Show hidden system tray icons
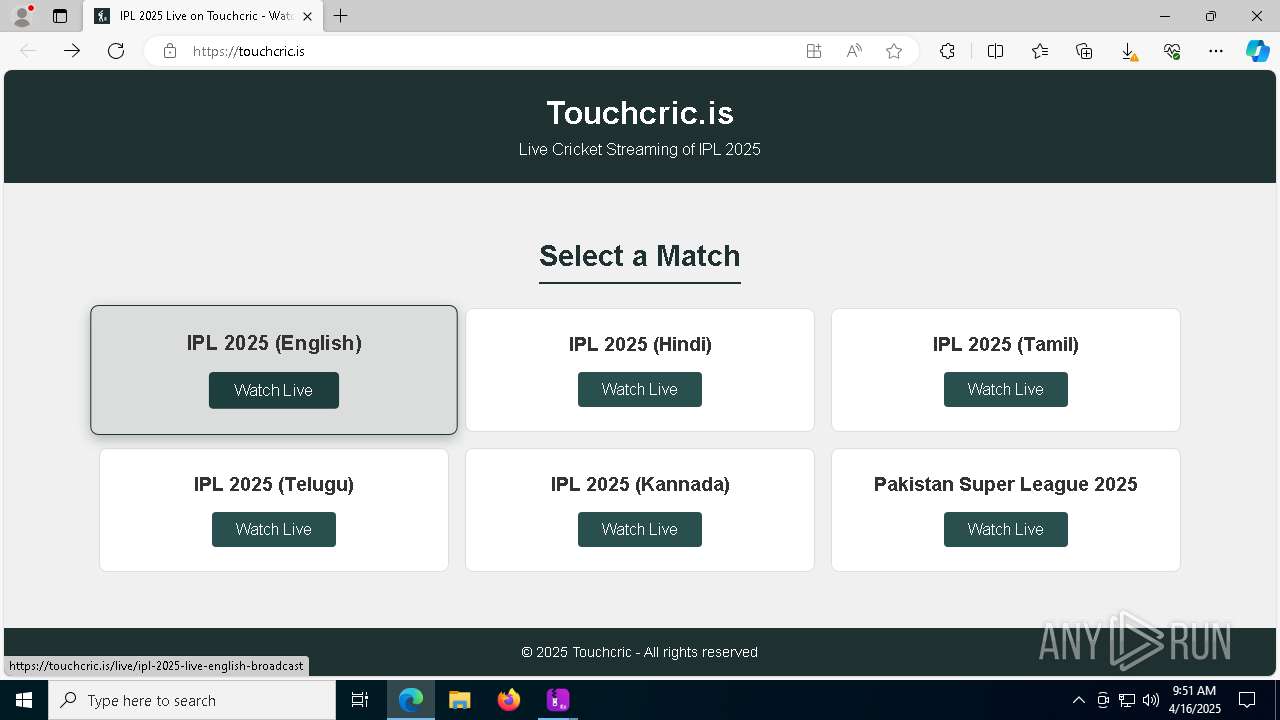 tap(1078, 700)
